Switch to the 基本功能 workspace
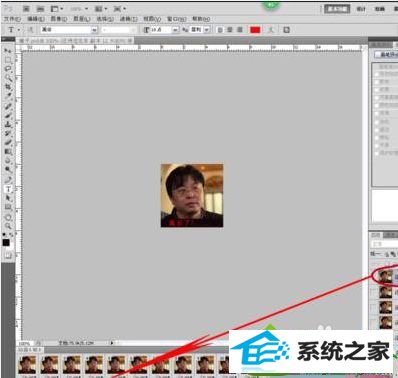The image size is (398, 378). 337,9
